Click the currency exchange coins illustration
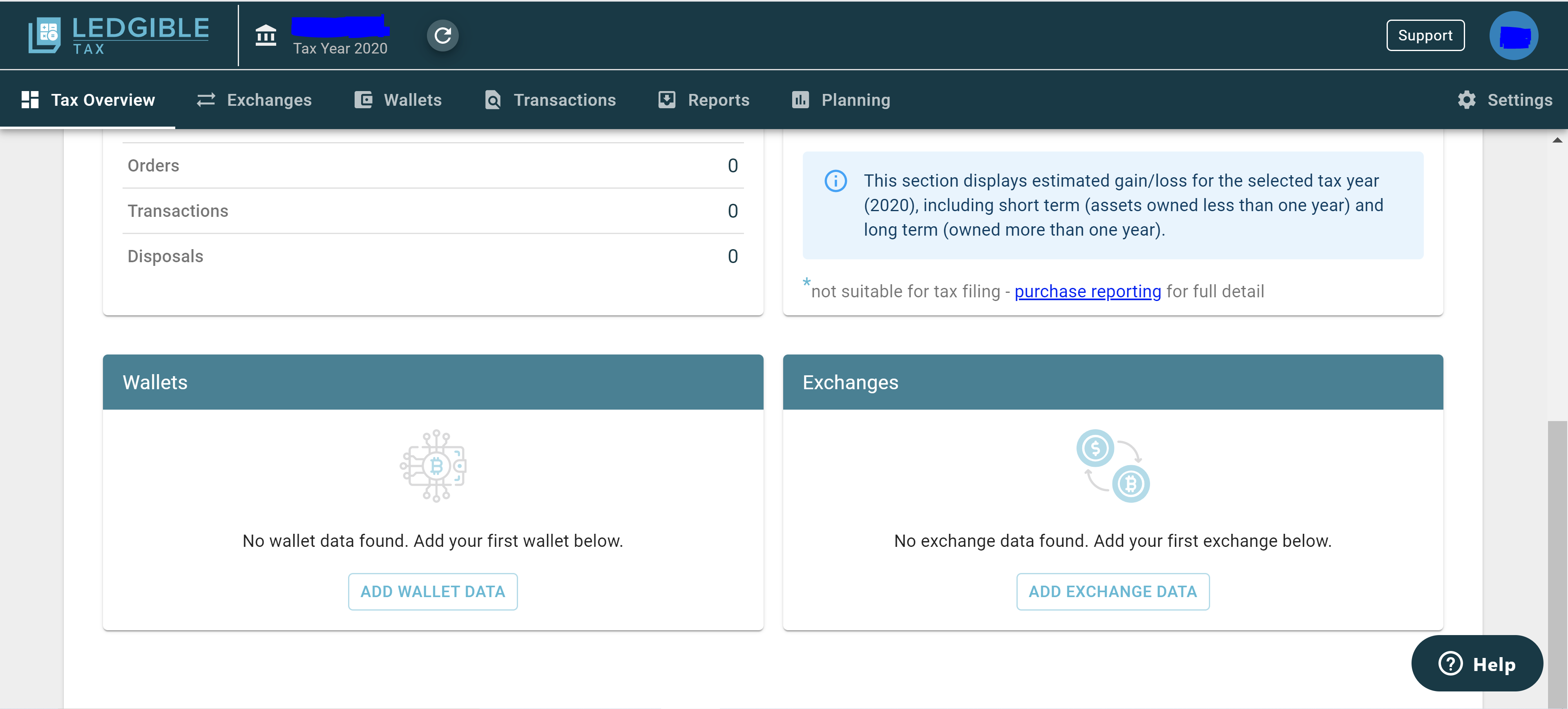1568x709 pixels. tap(1112, 466)
